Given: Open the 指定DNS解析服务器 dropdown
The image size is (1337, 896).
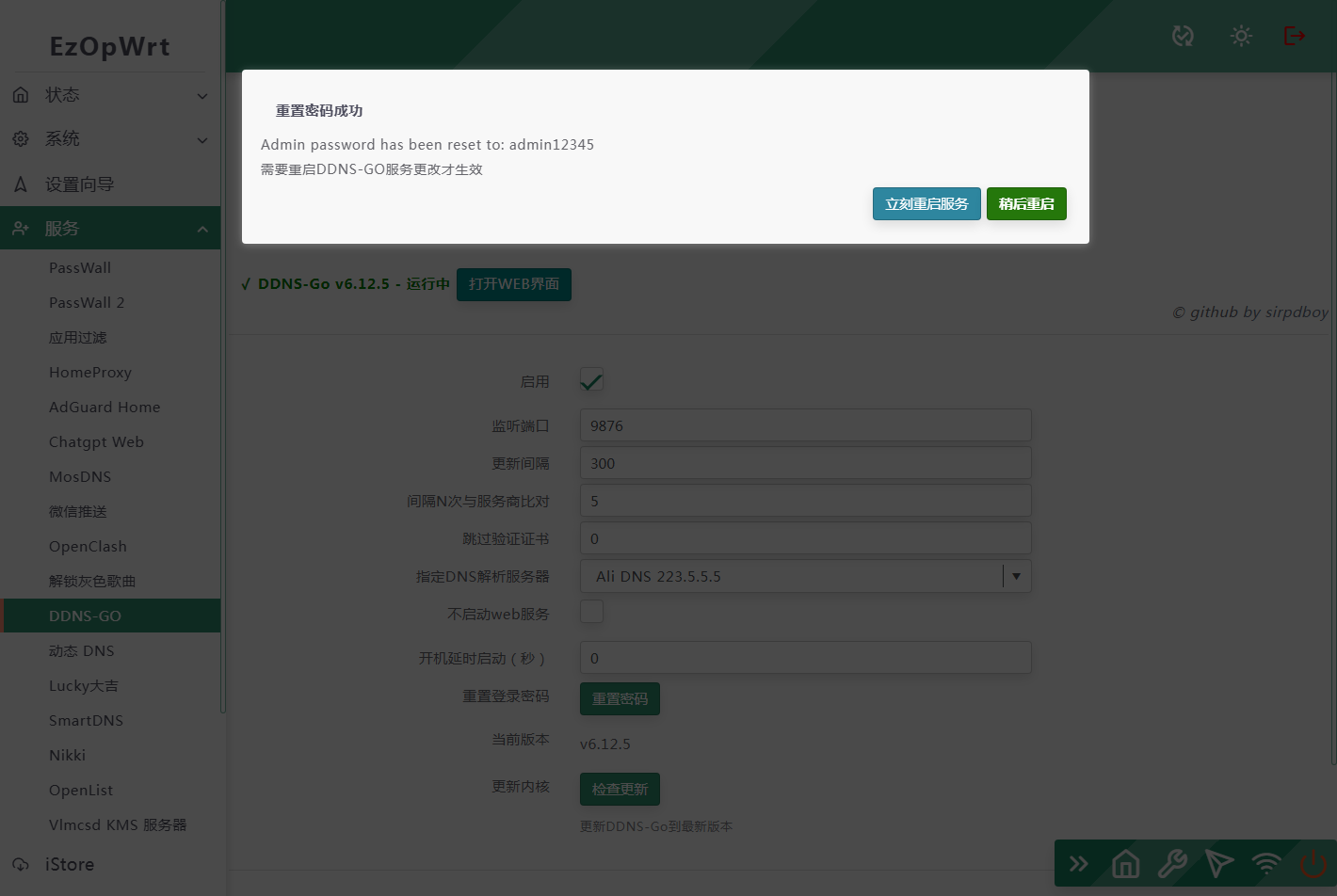Looking at the screenshot, I should coord(806,576).
